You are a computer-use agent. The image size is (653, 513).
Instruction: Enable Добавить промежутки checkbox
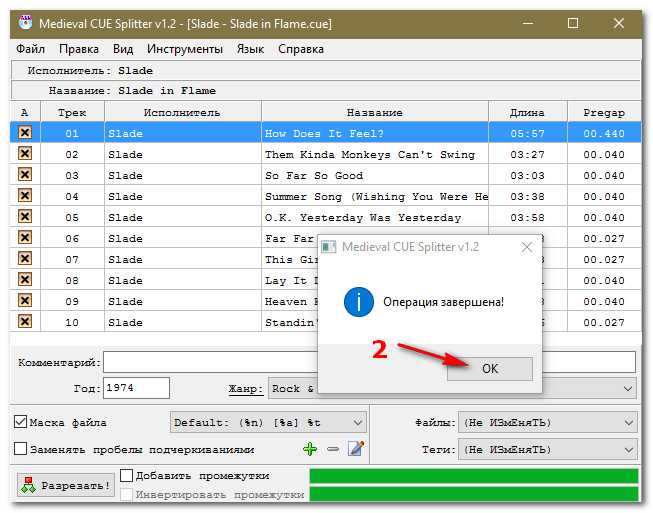[126, 475]
